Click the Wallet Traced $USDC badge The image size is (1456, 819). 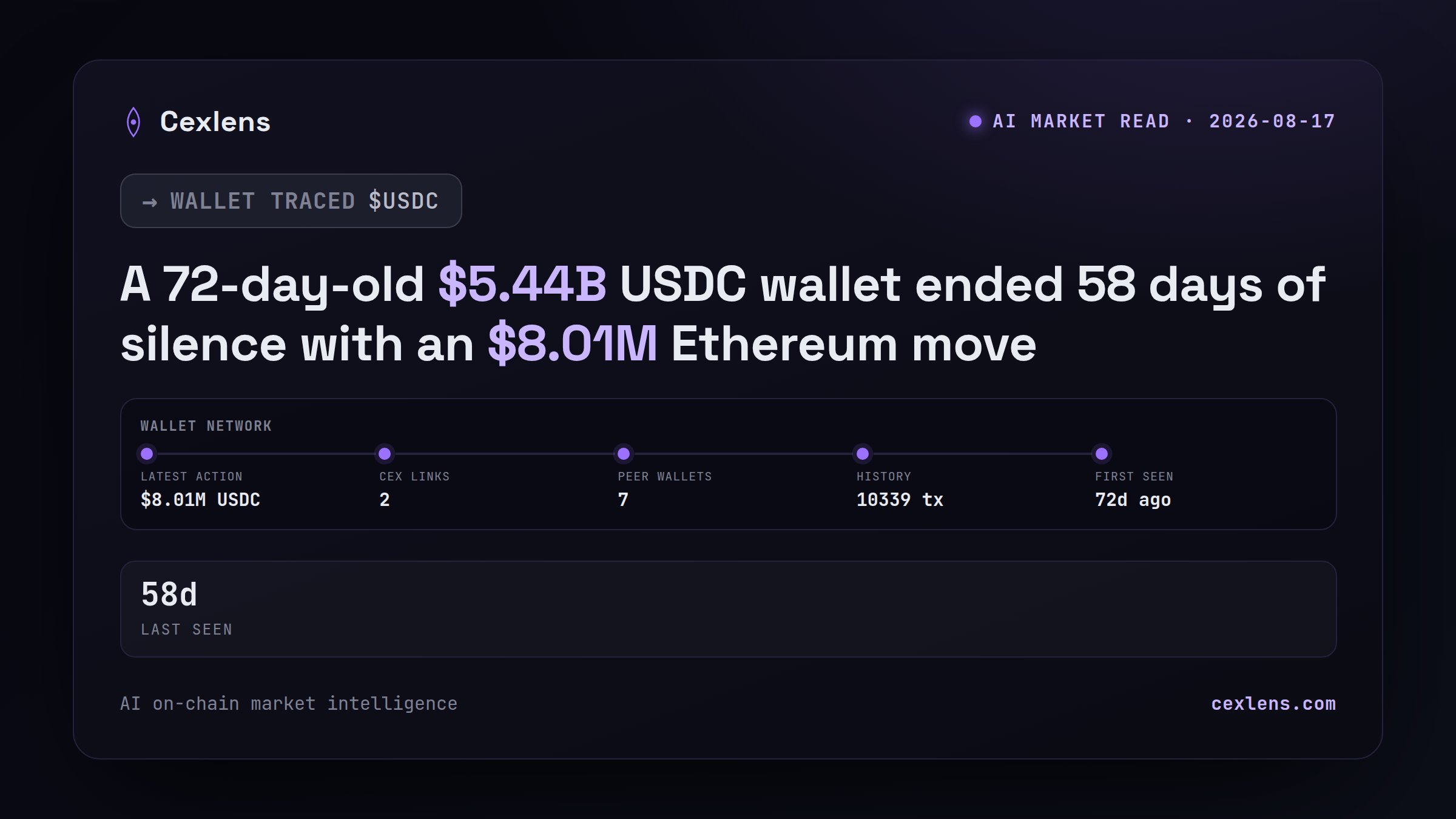[x=291, y=201]
